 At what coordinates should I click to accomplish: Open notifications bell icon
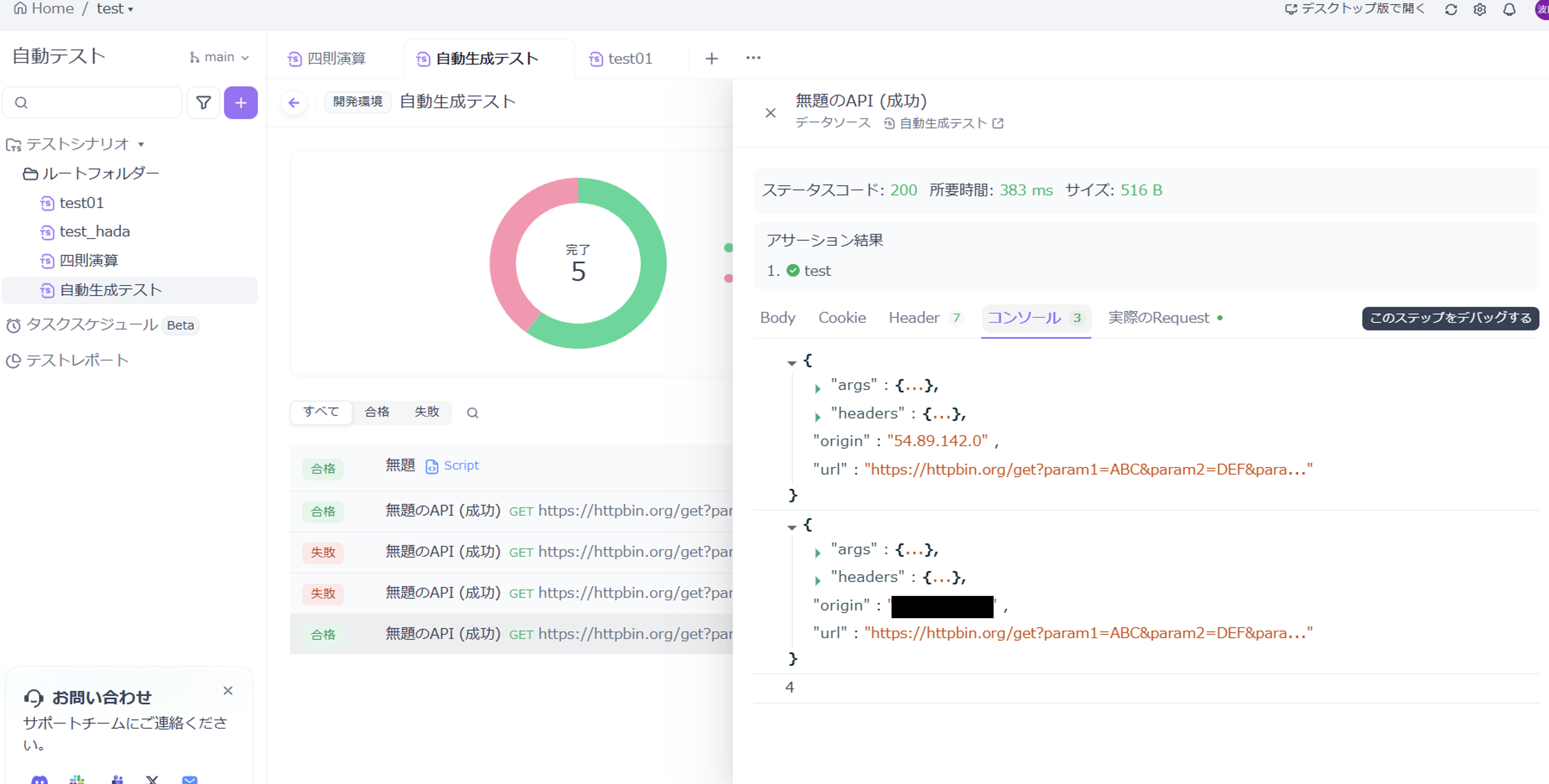[1509, 10]
